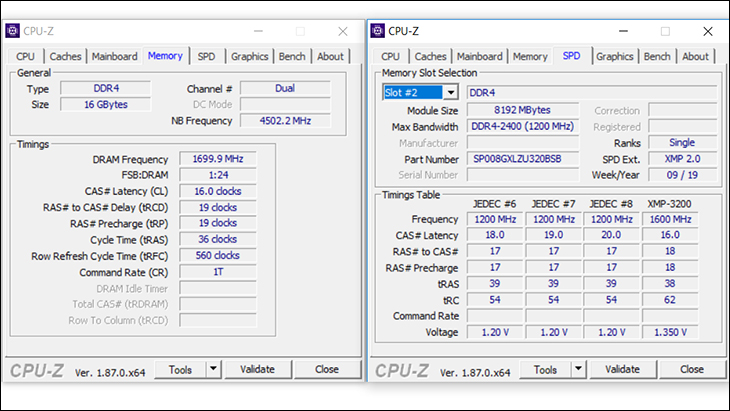Click Module Size 8192 MBytes value

[x=523, y=110]
